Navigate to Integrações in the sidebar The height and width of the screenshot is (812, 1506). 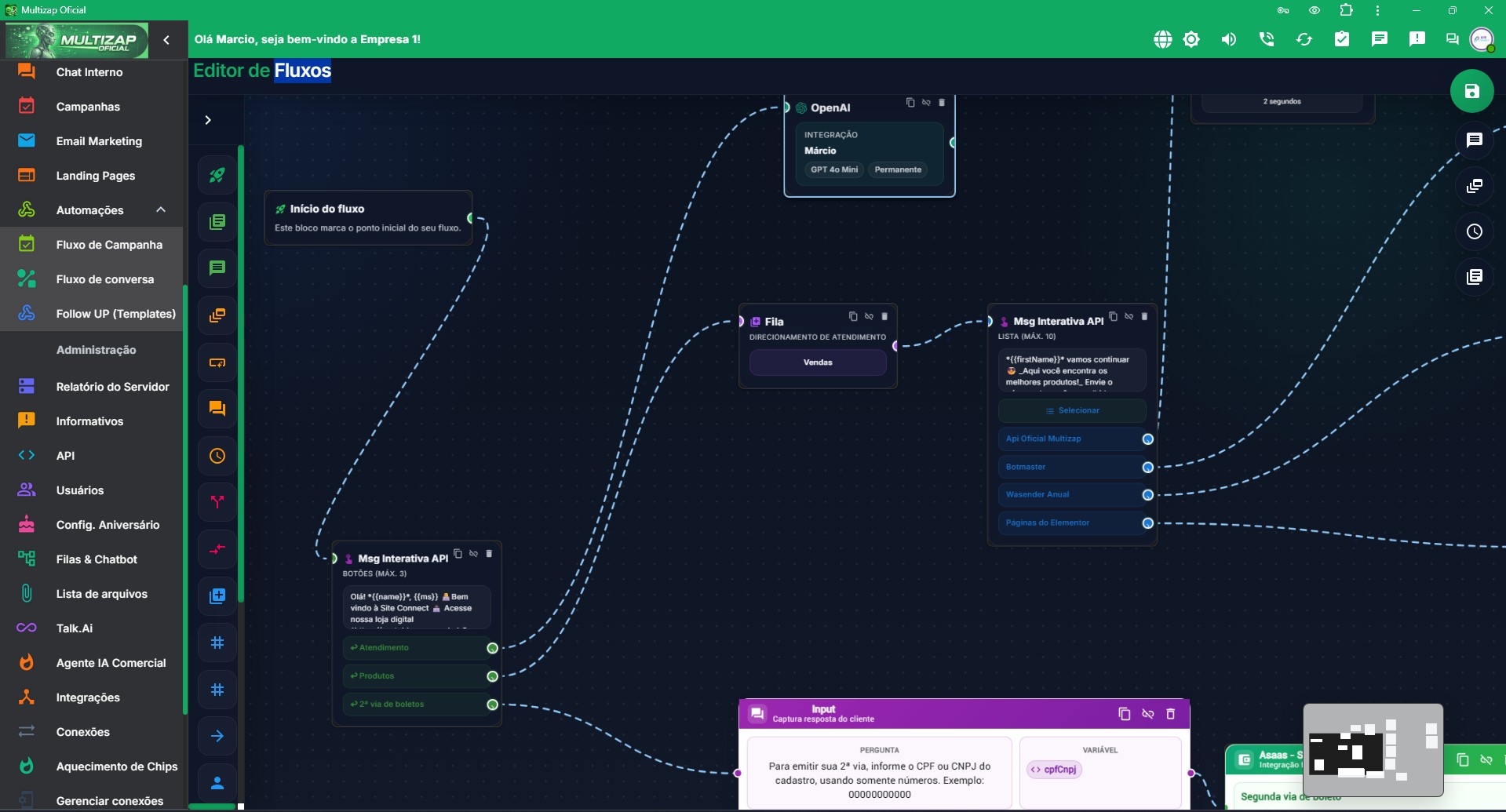click(x=92, y=697)
